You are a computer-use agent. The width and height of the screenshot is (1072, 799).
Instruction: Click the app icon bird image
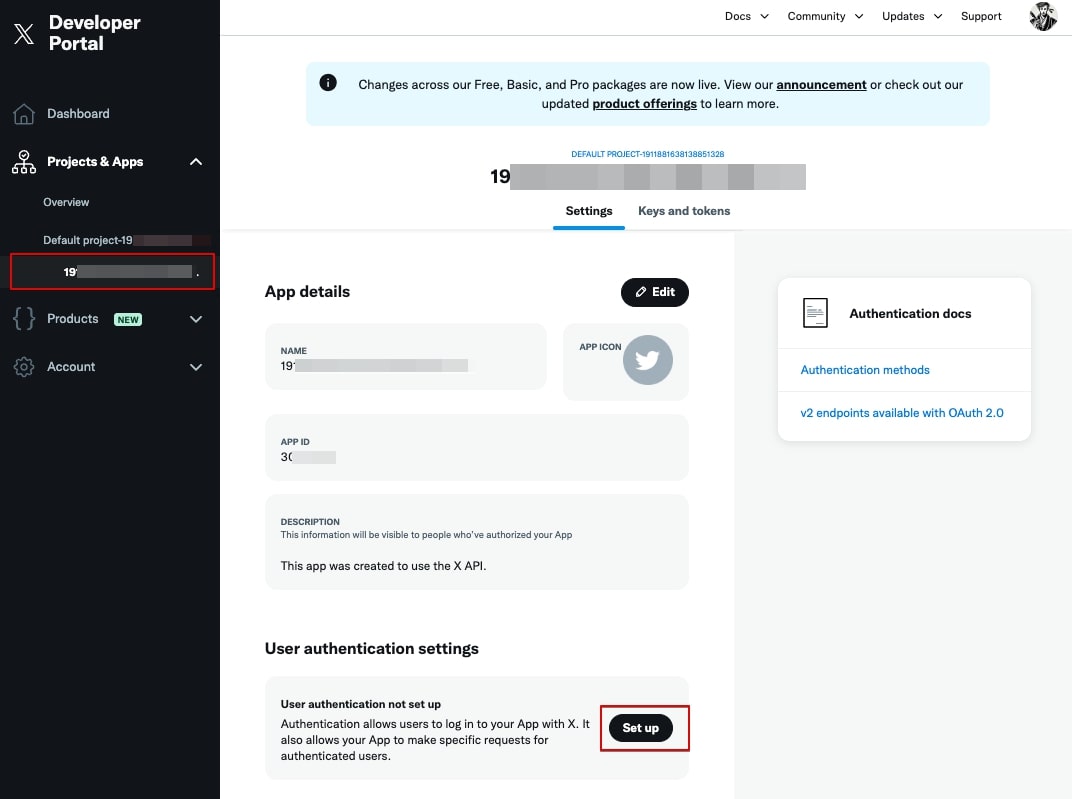tap(647, 360)
